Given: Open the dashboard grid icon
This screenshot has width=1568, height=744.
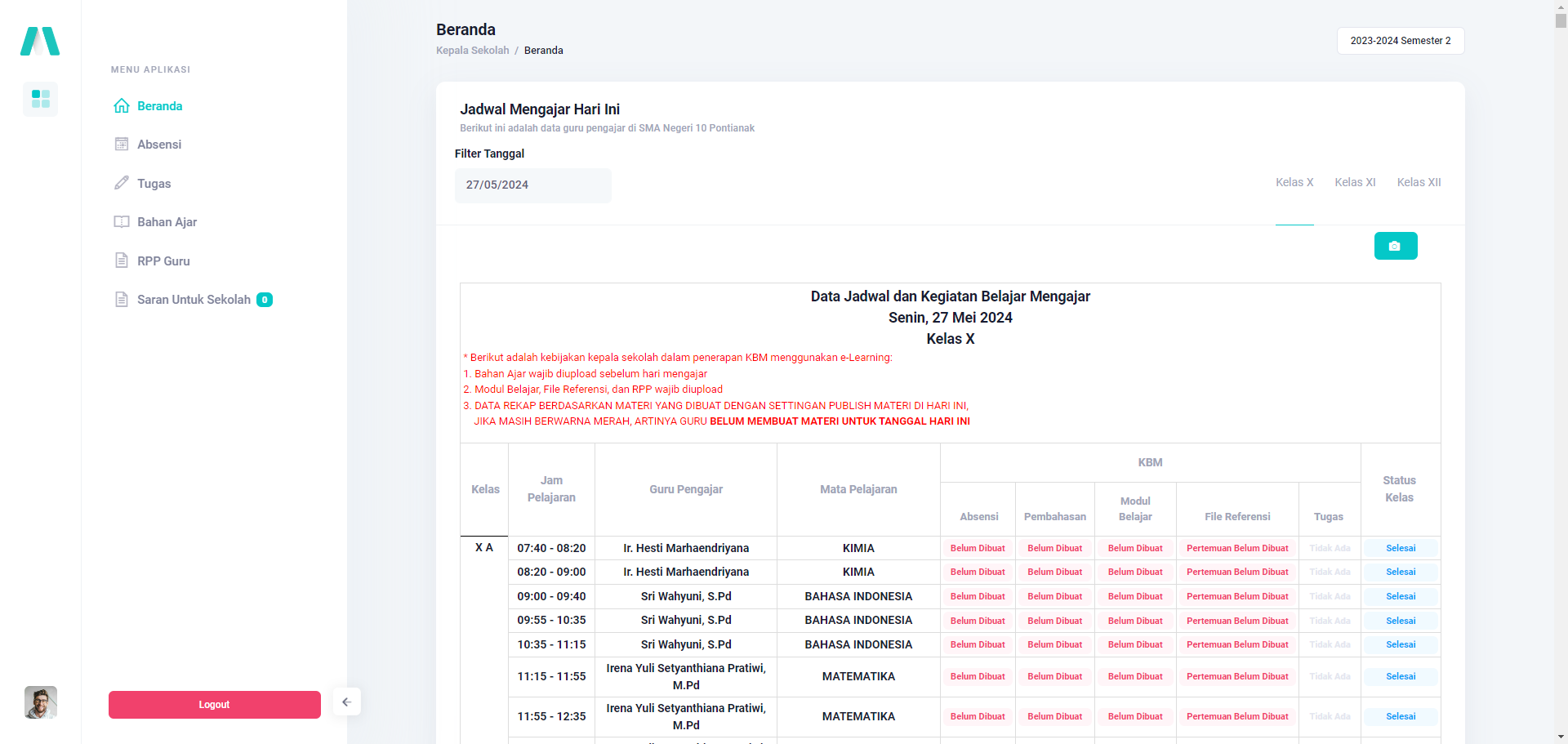Looking at the screenshot, I should coord(40,99).
